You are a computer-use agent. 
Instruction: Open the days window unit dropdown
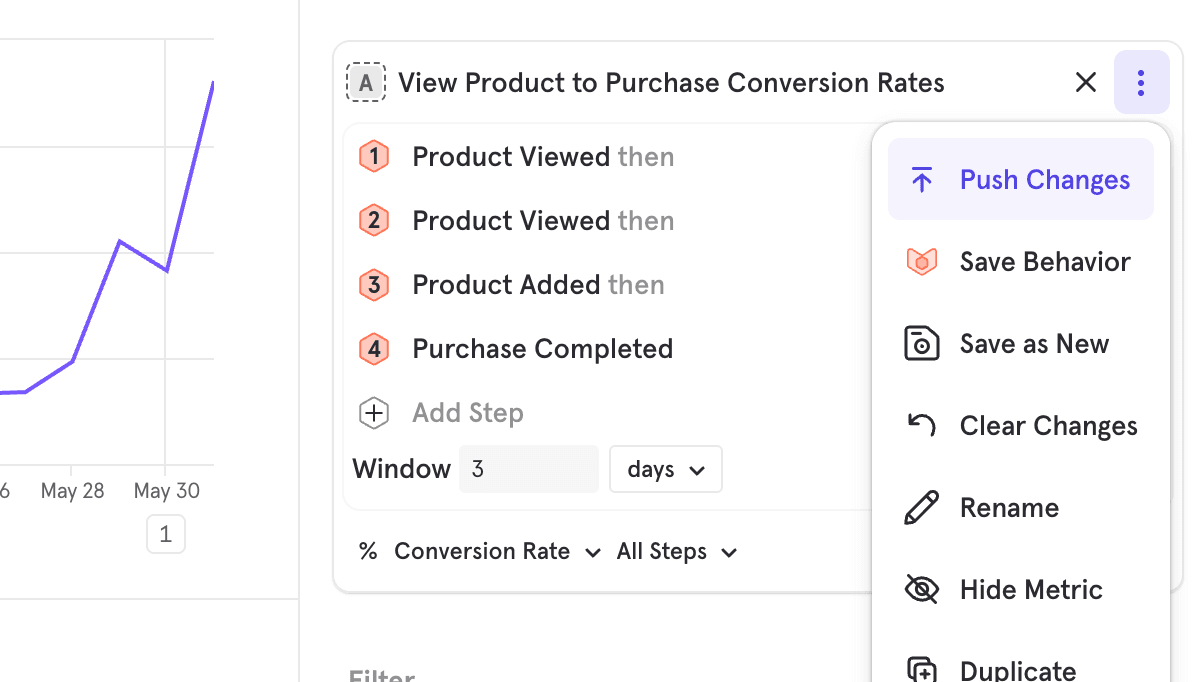click(665, 469)
